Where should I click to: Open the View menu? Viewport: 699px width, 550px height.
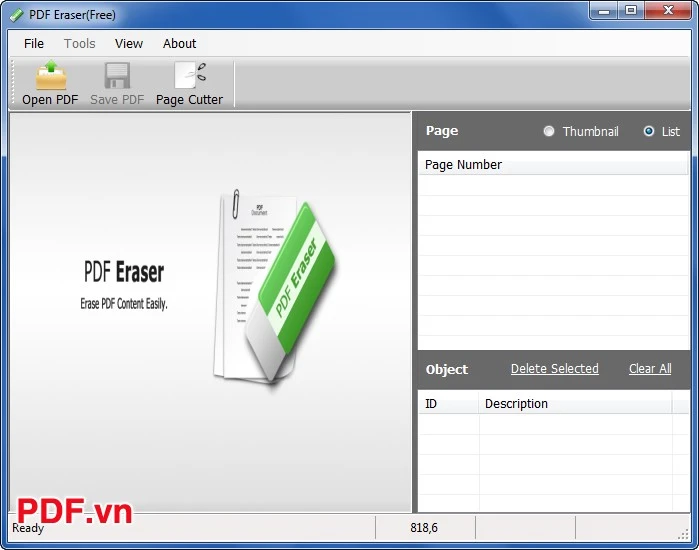pyautogui.click(x=129, y=44)
